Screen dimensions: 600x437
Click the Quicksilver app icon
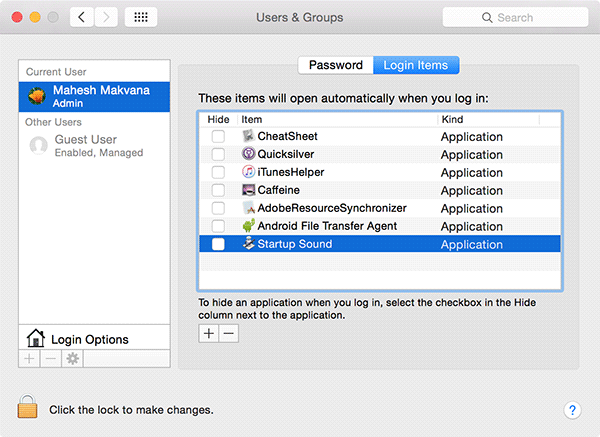pyautogui.click(x=248, y=155)
